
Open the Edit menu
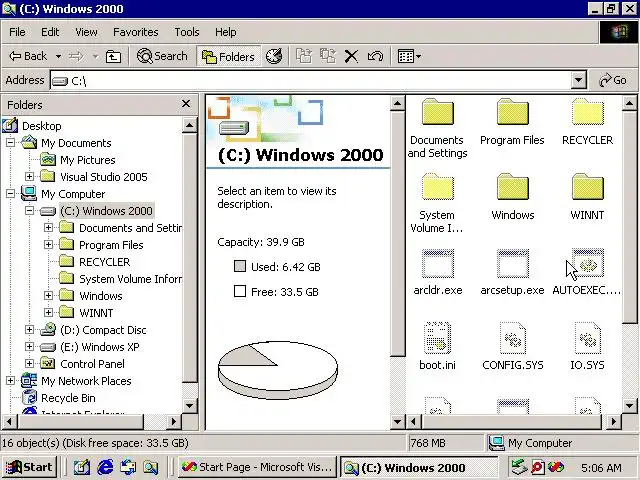click(50, 32)
